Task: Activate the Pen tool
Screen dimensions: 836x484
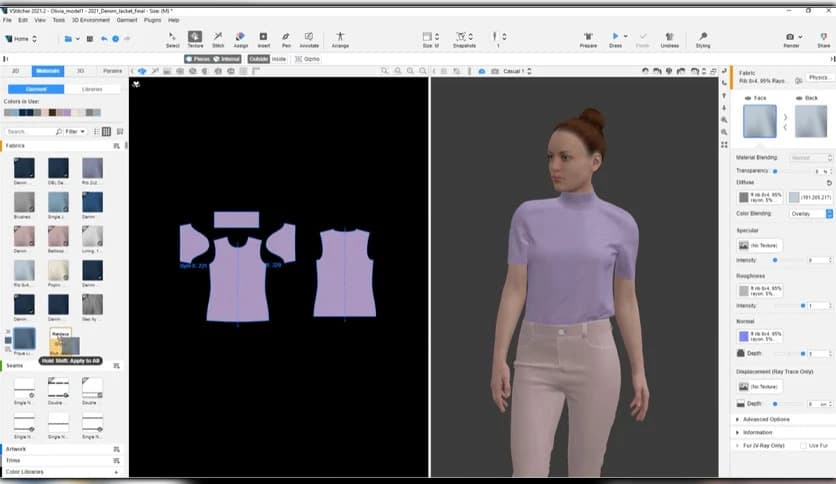Action: [286, 38]
